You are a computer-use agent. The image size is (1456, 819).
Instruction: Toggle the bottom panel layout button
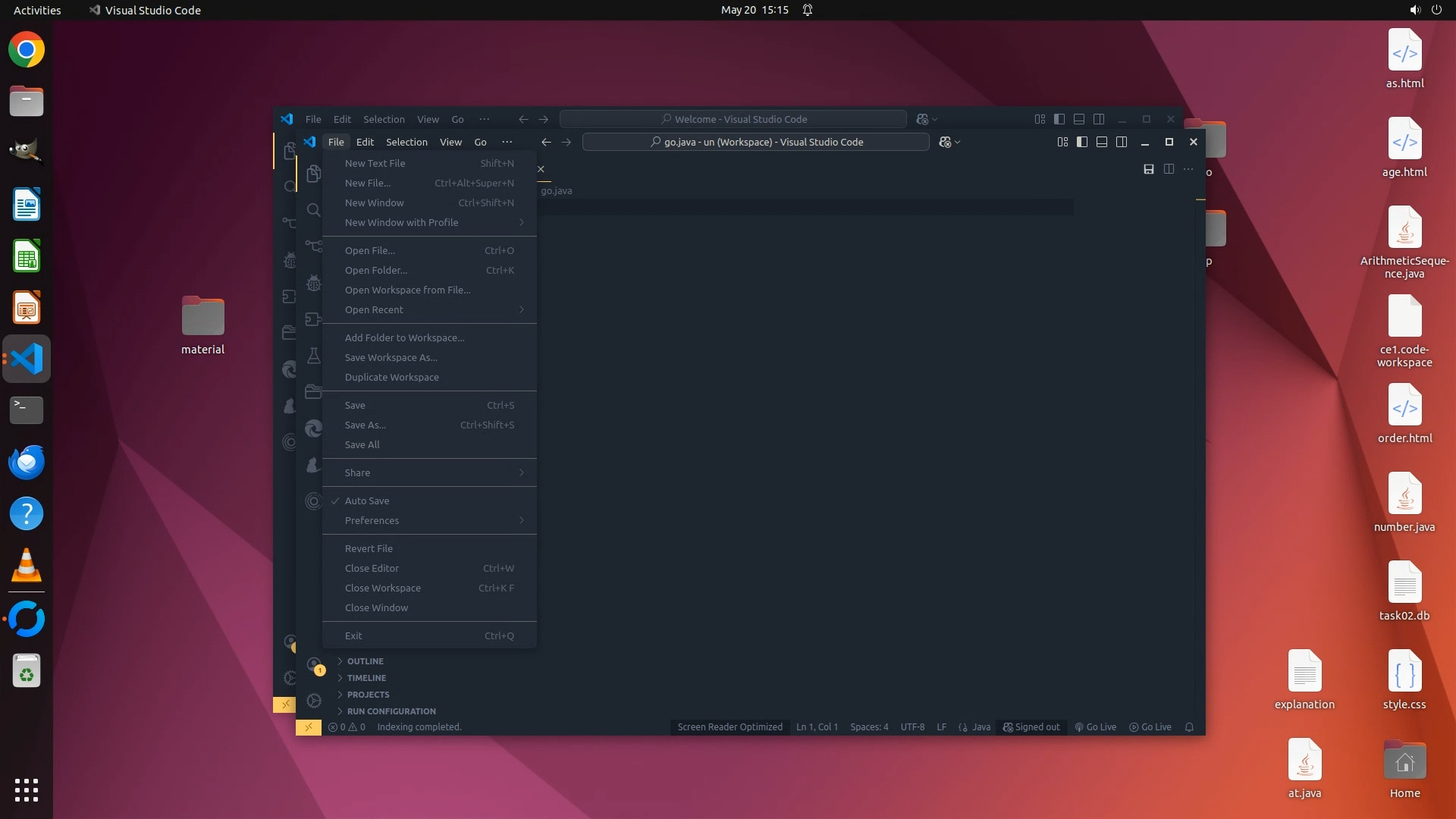coord(1102,142)
